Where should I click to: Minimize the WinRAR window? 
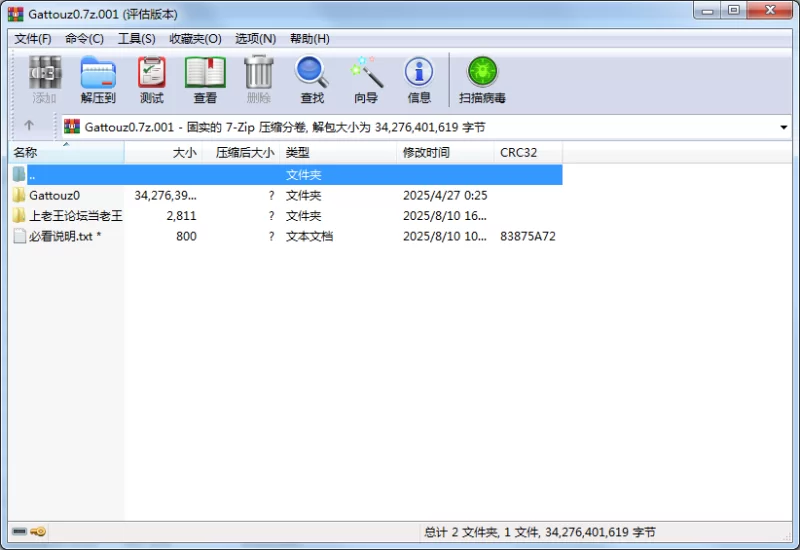707,11
